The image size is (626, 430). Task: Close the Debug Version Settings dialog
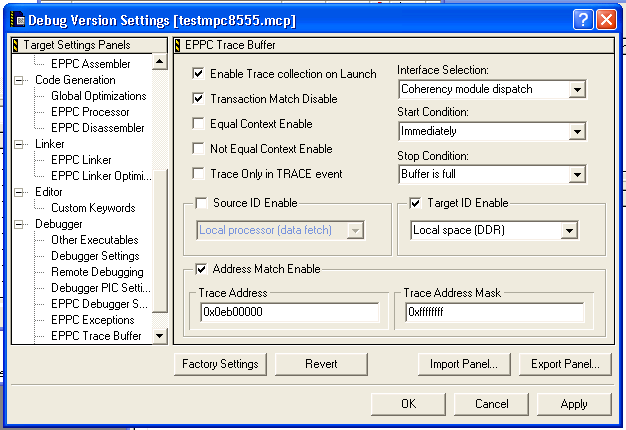[x=606, y=20]
